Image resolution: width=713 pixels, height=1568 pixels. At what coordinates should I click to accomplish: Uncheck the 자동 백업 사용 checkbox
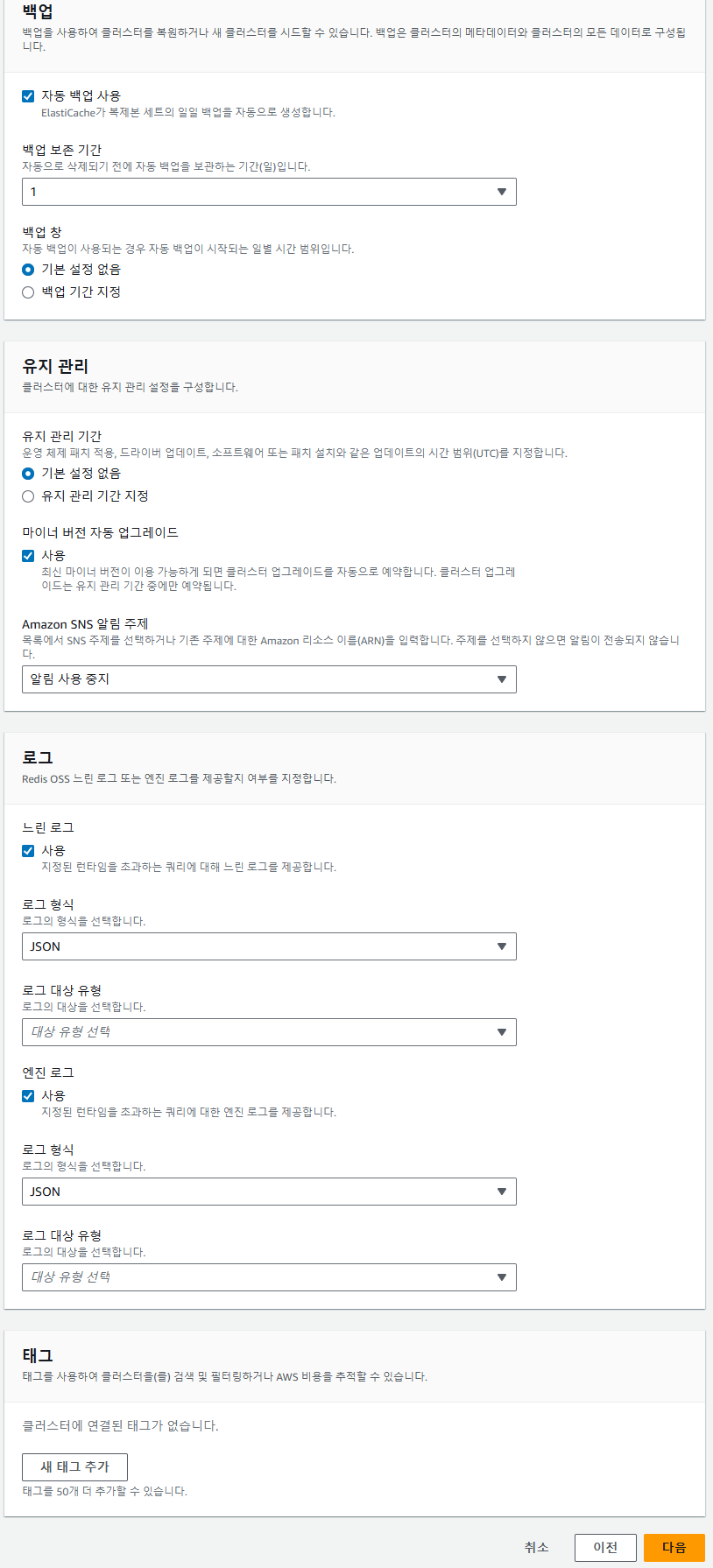[28, 96]
